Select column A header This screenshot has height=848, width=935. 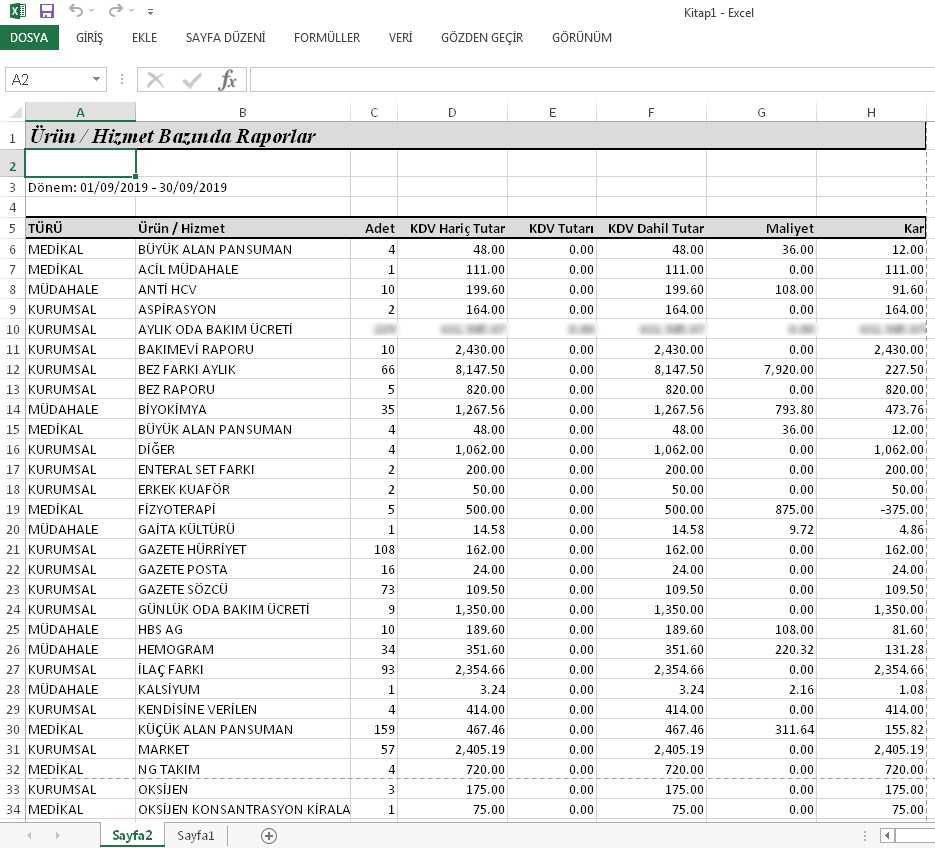click(81, 112)
